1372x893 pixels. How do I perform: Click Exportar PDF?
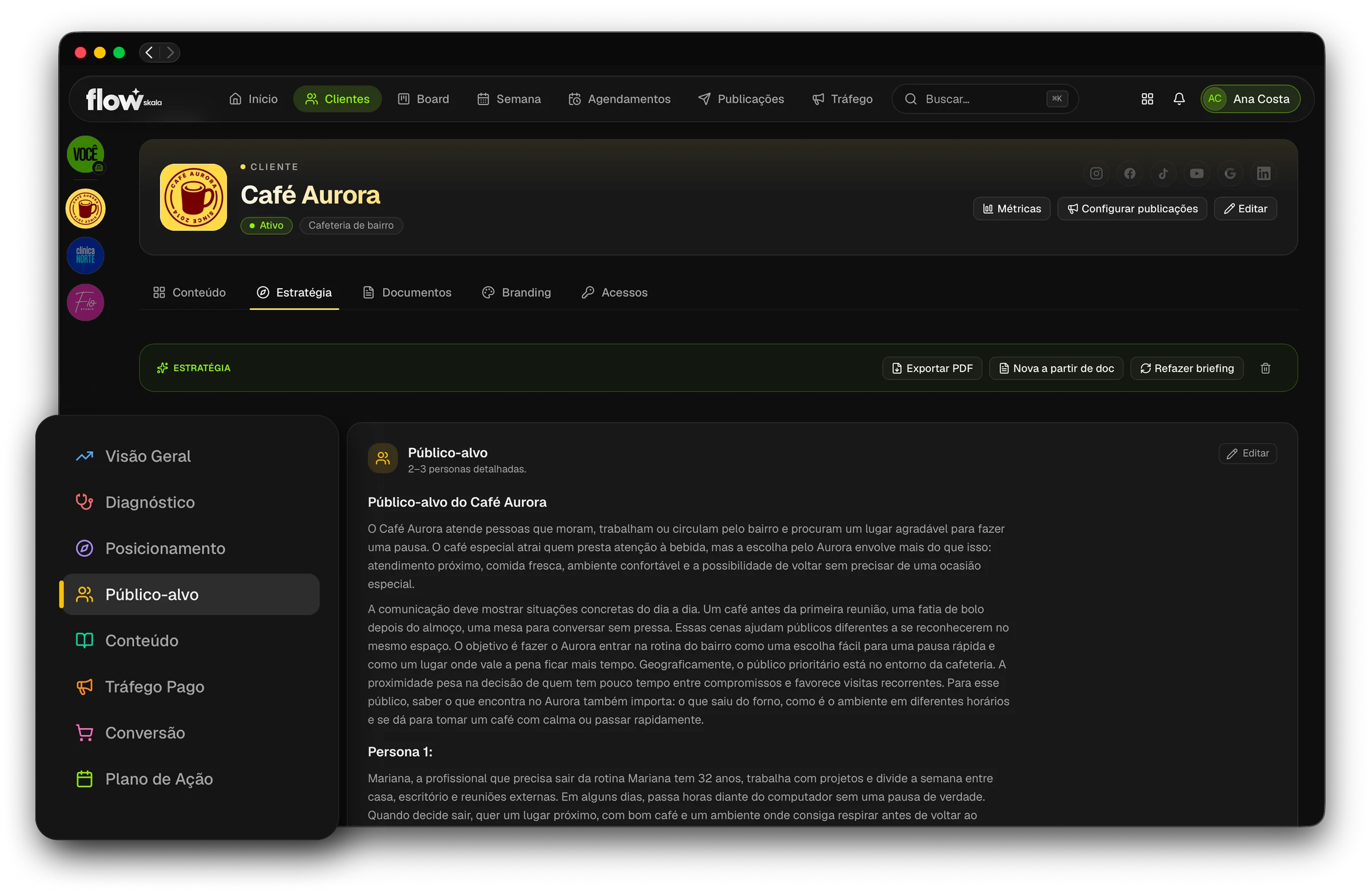tap(932, 368)
